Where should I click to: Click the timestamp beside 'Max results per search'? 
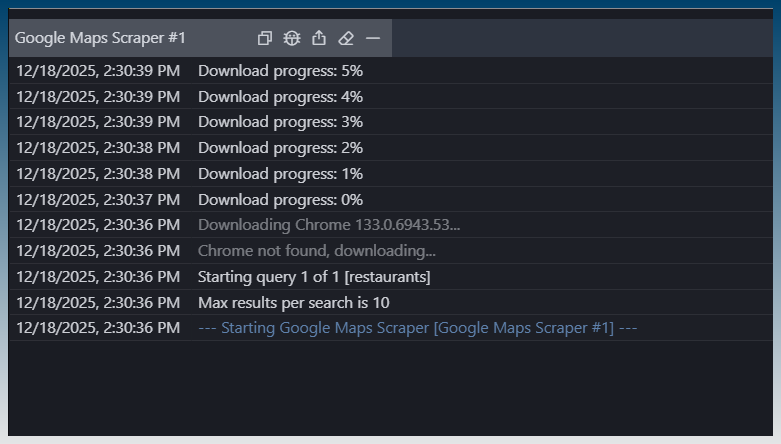pos(98,302)
